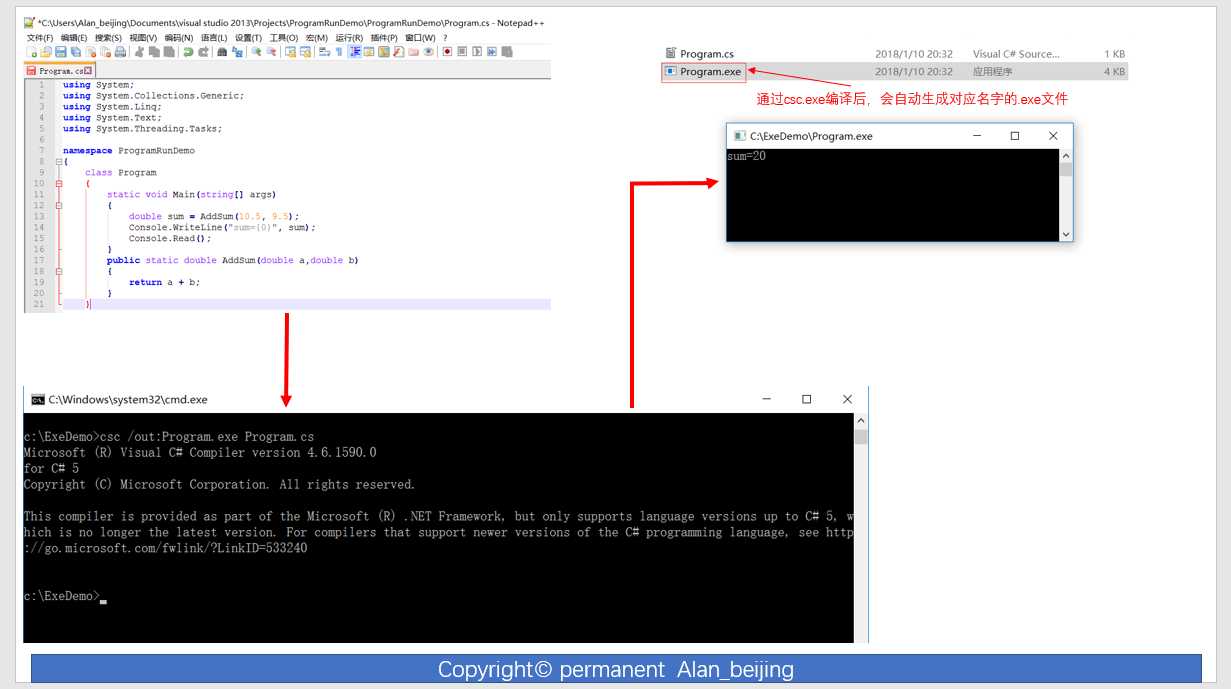
Task: Click the Zoom In icon in Notepad++
Action: [x=256, y=51]
